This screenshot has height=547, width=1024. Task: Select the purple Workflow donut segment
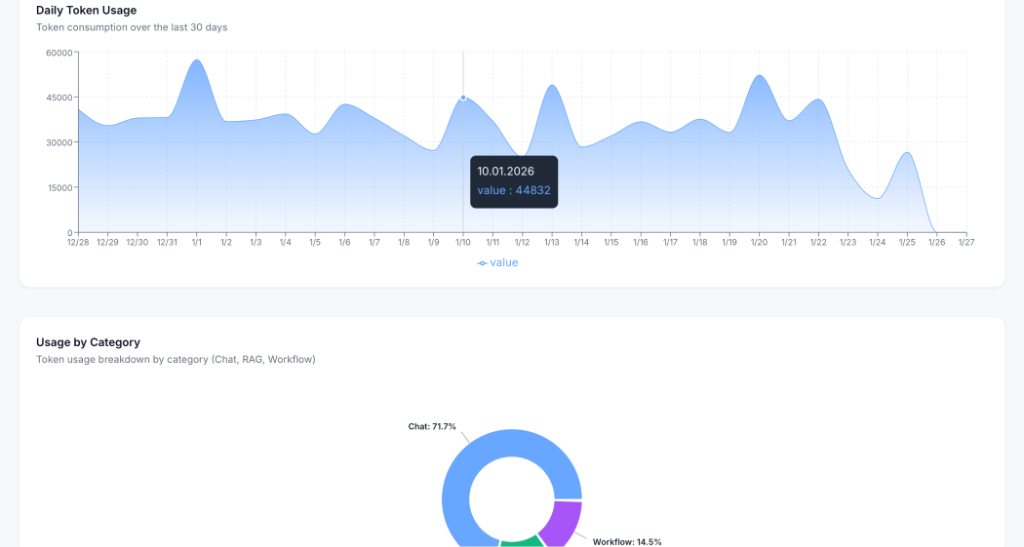(562, 521)
